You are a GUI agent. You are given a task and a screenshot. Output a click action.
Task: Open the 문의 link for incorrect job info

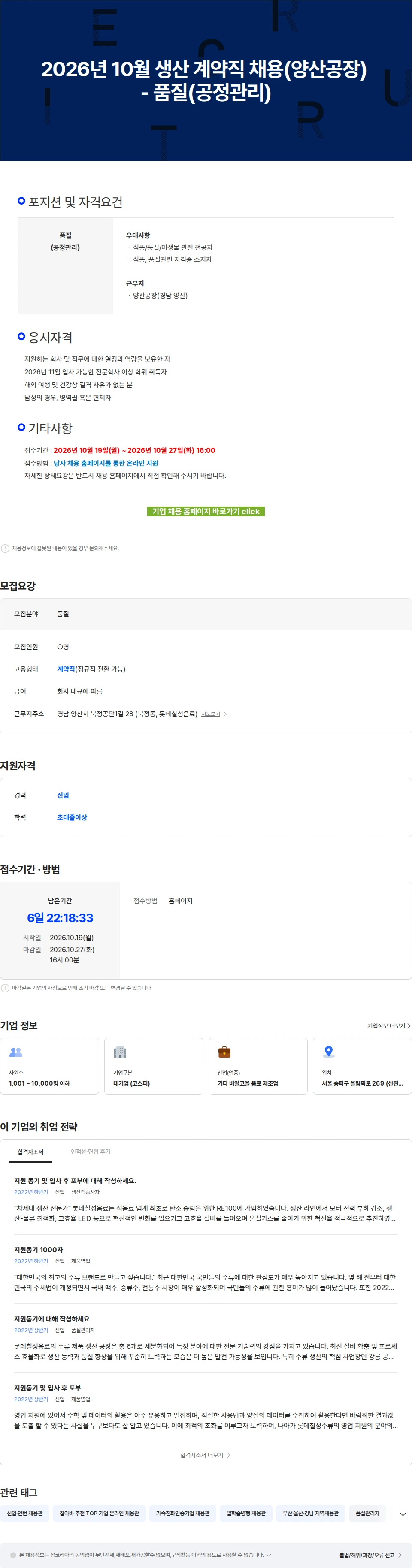point(94,549)
